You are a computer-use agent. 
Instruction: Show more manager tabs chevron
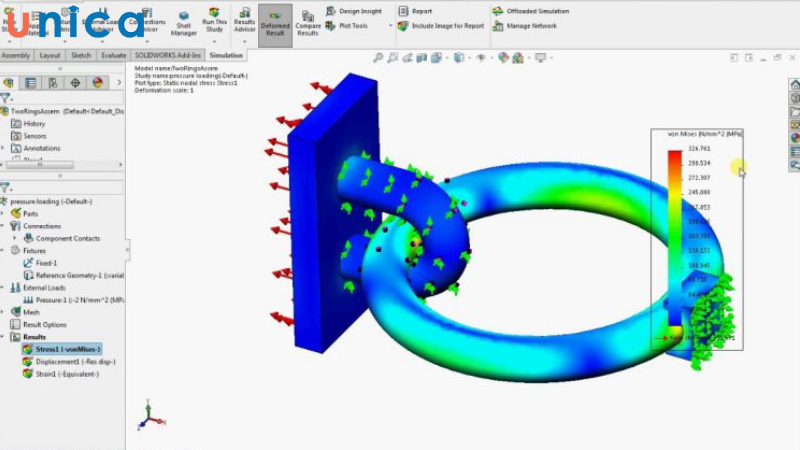click(x=119, y=83)
